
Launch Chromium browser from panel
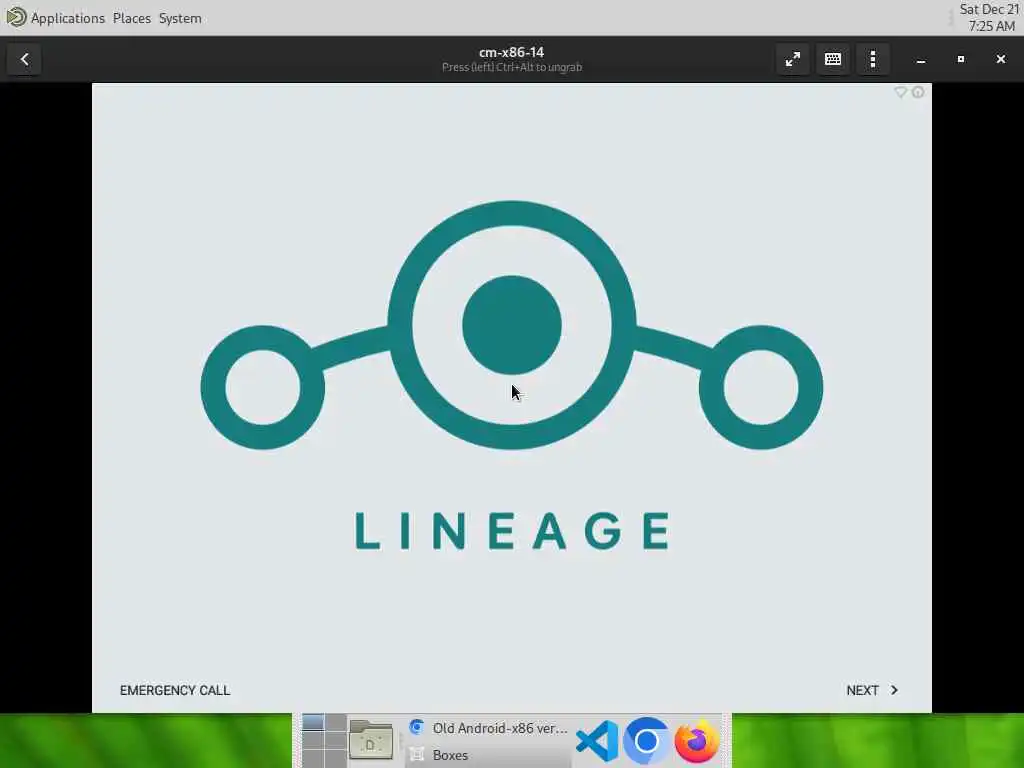click(x=647, y=741)
